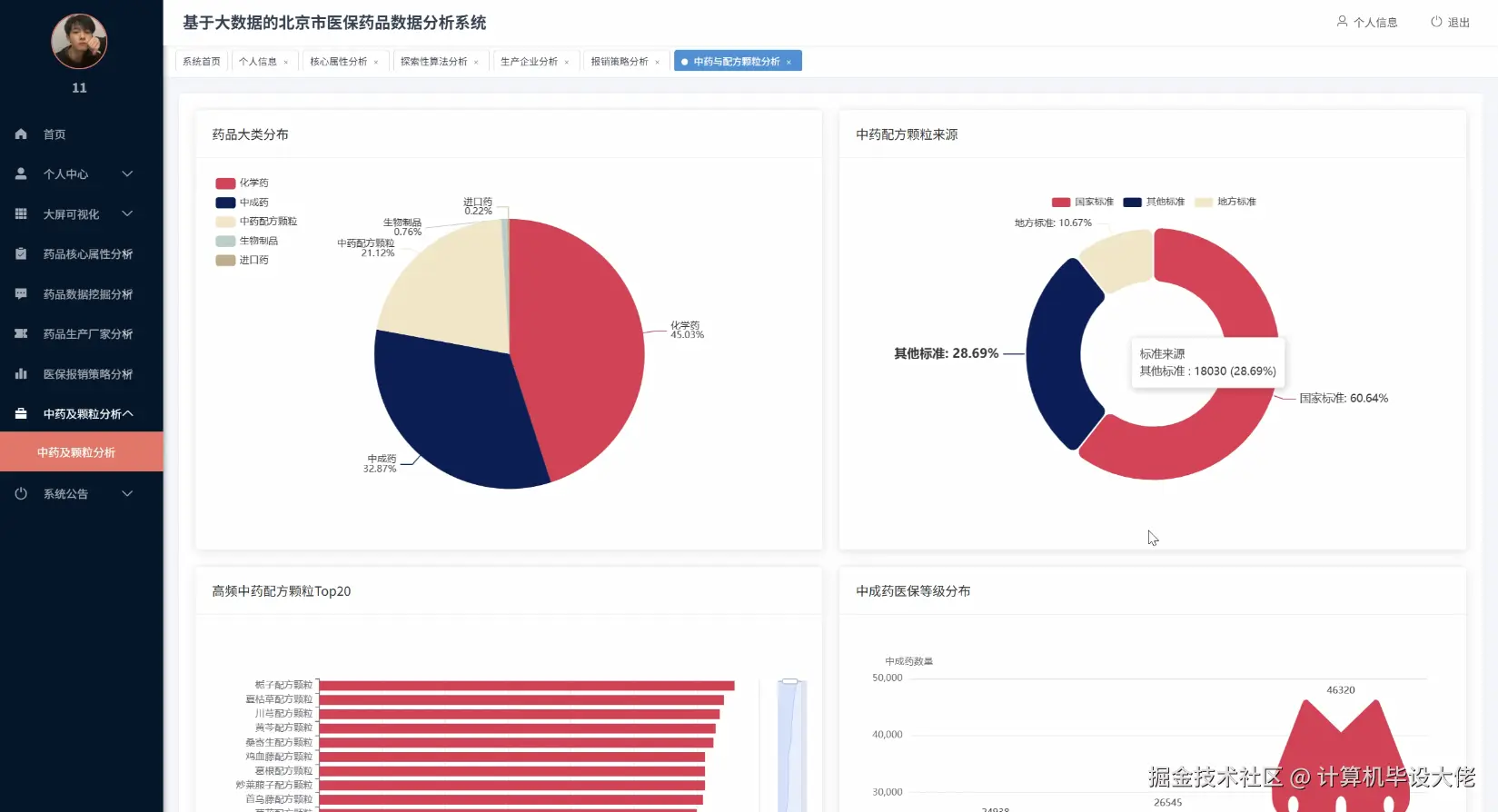
Task: Open 药品核心属性分析 sidebar item
Action: (x=81, y=253)
